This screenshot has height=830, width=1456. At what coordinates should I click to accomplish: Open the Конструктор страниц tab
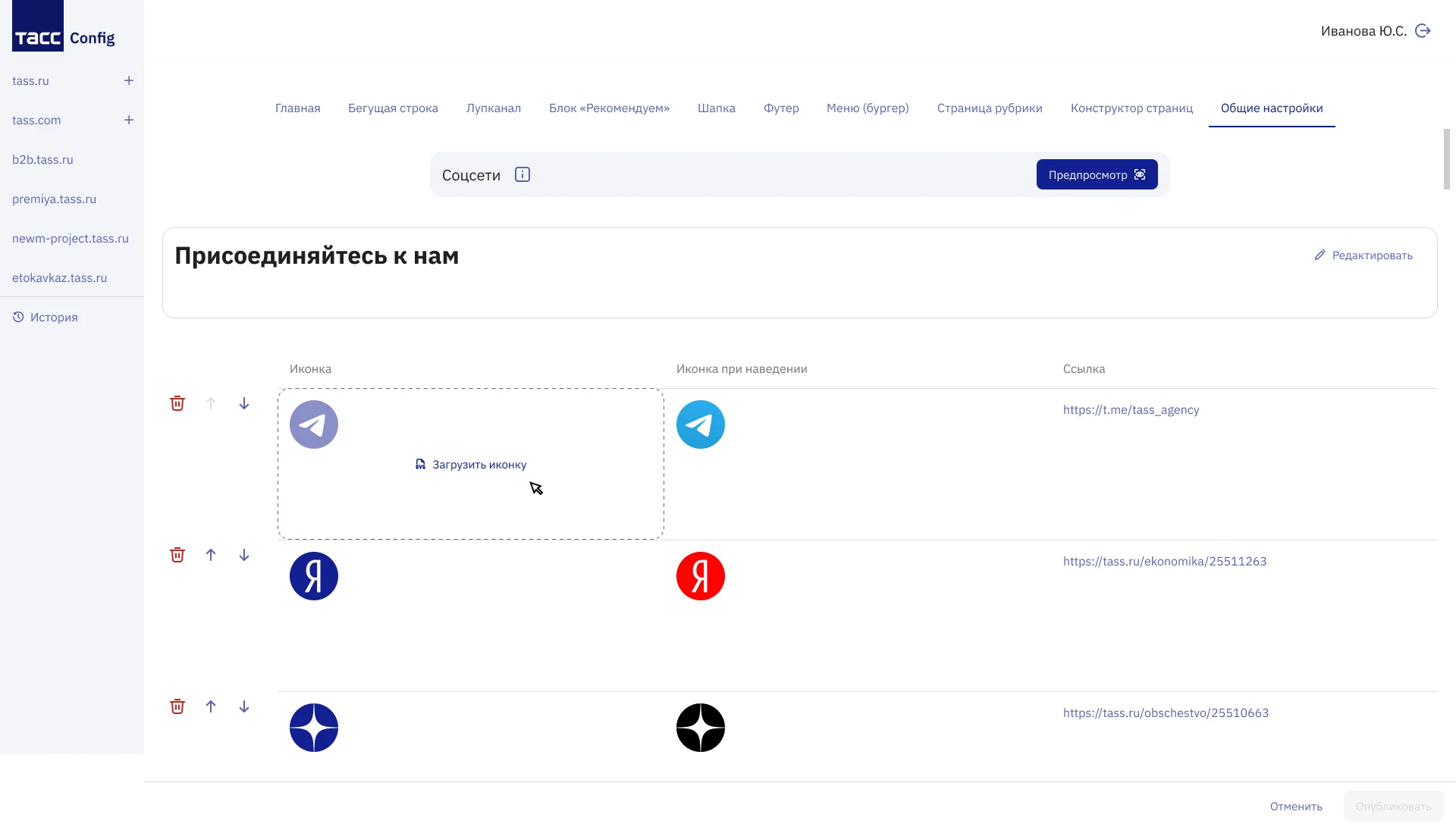[1131, 108]
